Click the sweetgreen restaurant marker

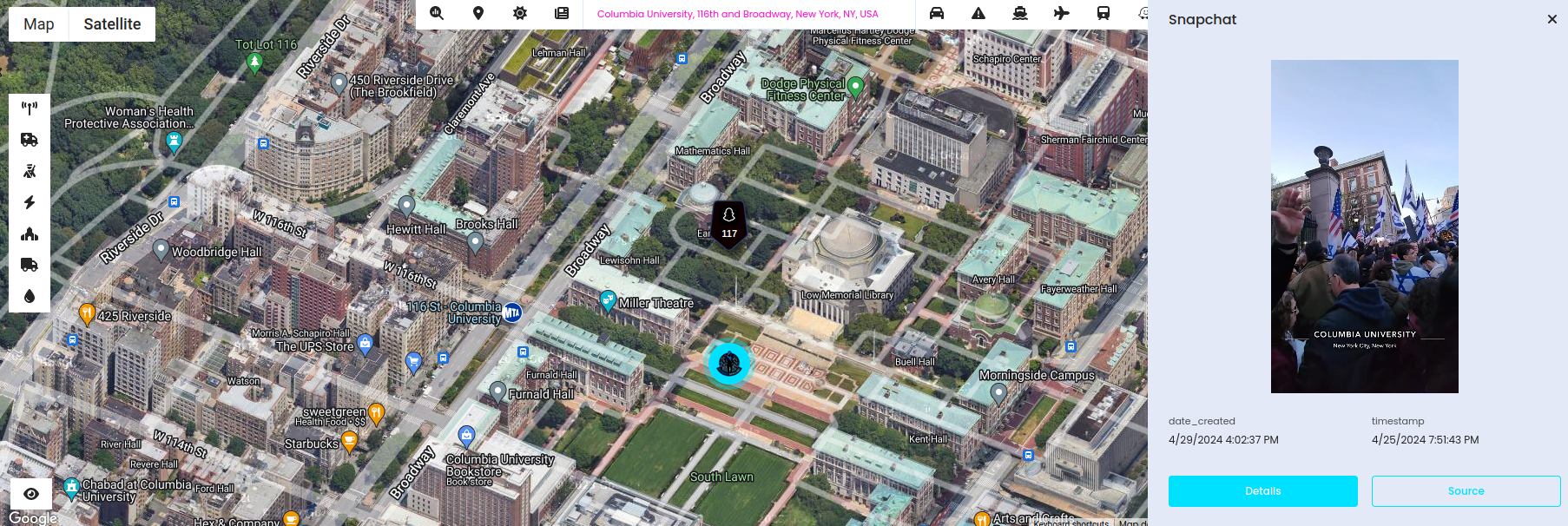tap(376, 413)
